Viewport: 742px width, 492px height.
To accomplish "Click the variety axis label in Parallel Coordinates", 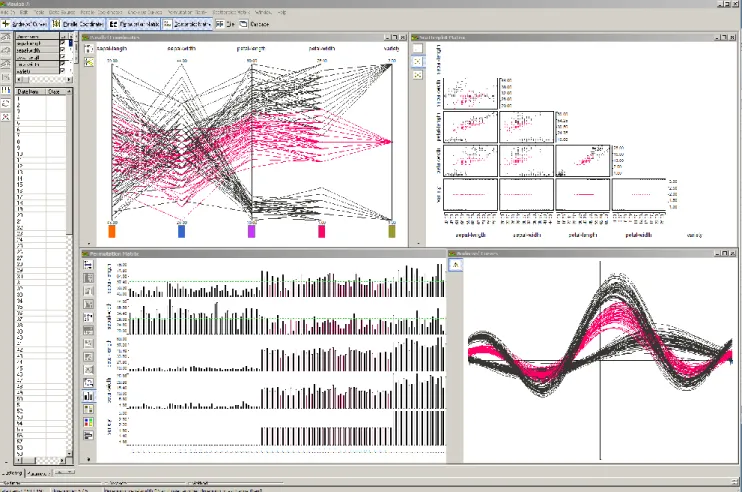I will click(x=391, y=48).
